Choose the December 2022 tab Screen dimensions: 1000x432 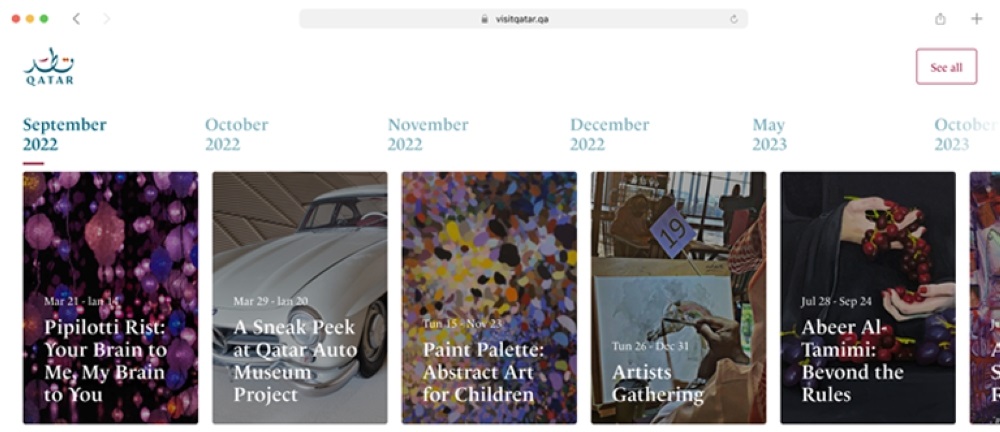point(609,134)
